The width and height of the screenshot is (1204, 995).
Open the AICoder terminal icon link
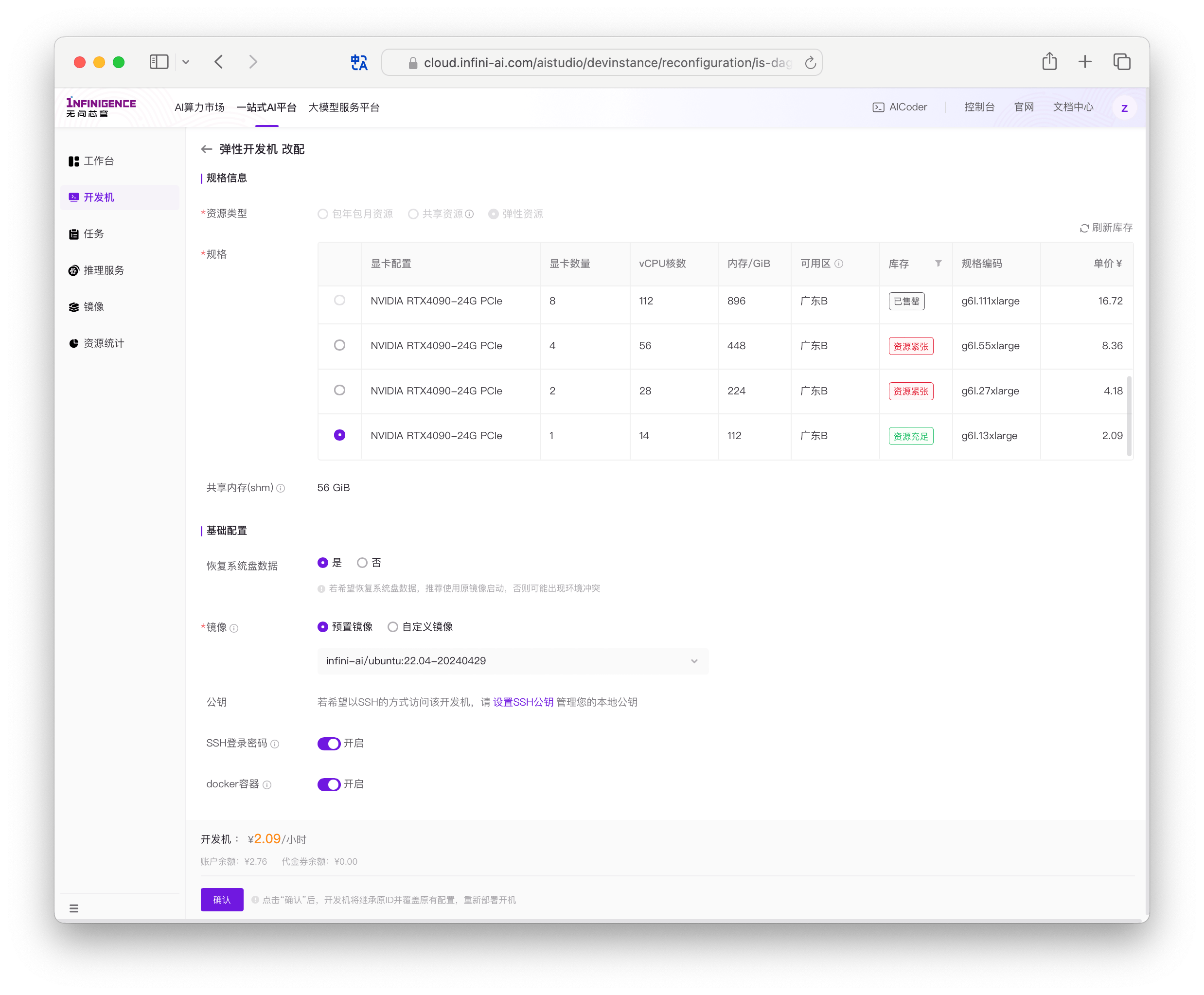[x=899, y=107]
